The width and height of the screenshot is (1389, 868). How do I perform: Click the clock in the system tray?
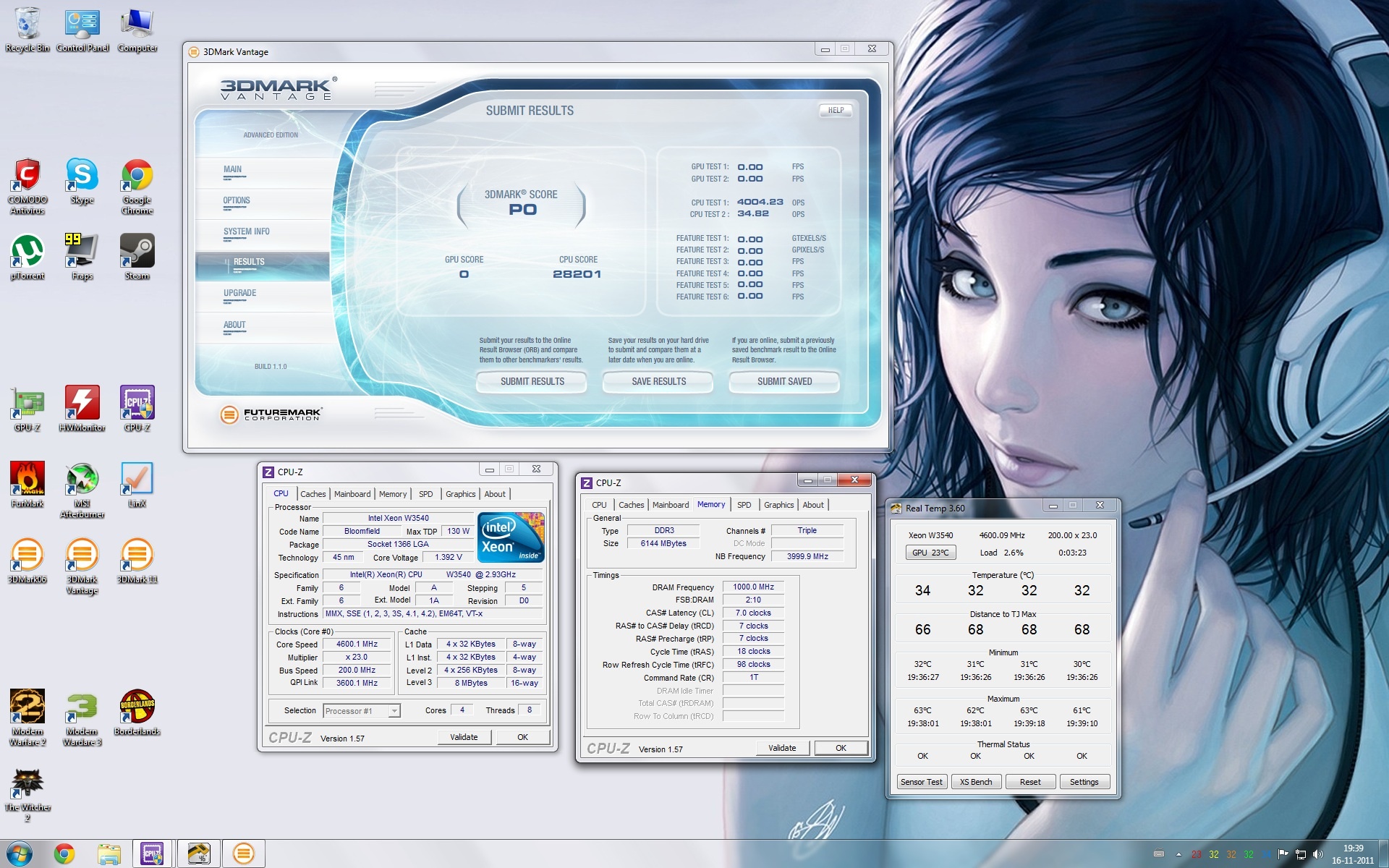(1352, 854)
